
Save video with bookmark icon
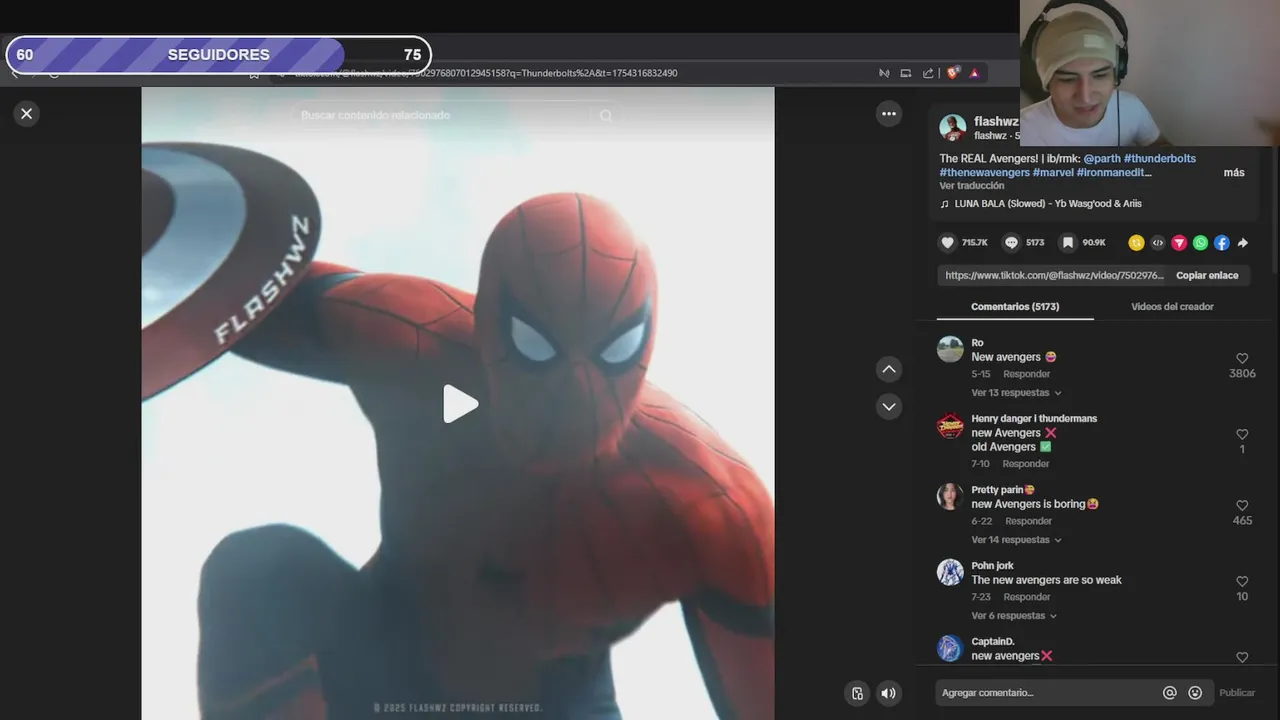coord(1068,243)
